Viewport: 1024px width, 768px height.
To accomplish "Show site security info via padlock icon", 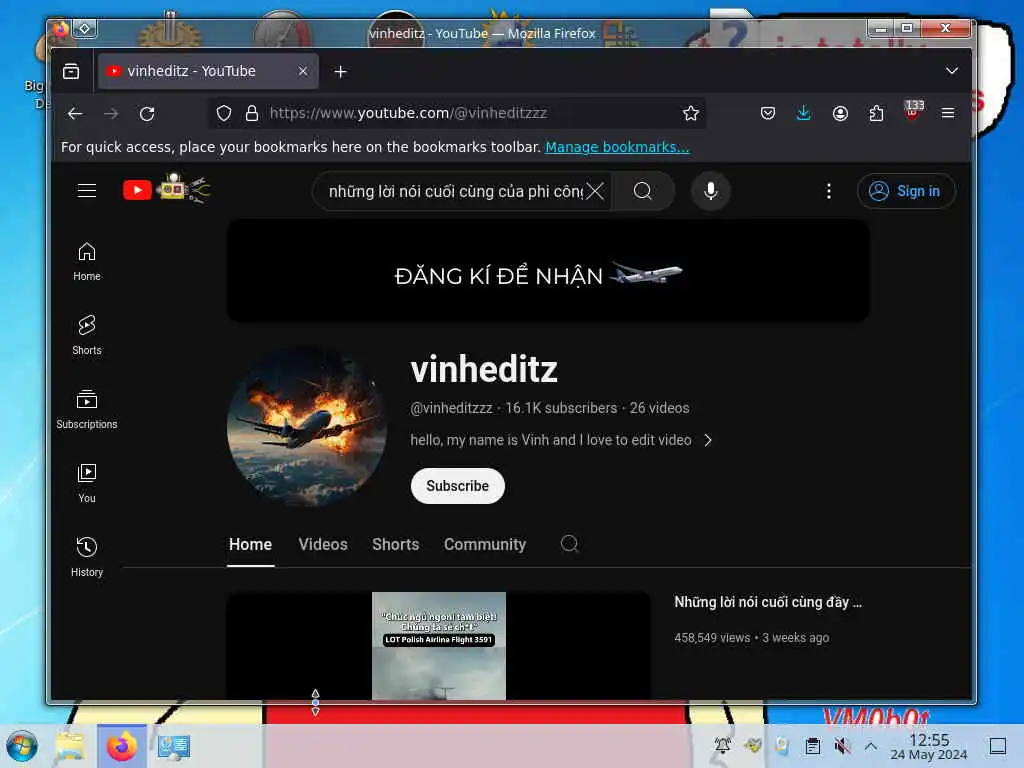I will [252, 114].
